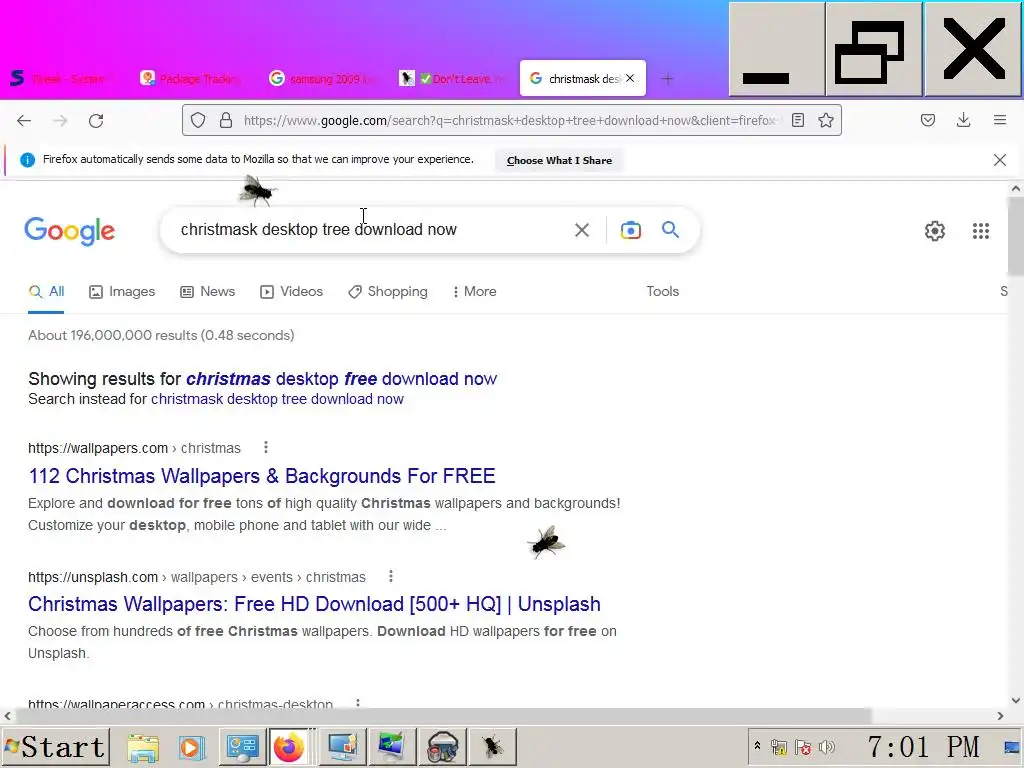Screen dimensions: 1024x768
Task: Open the Google apps grid
Action: [981, 231]
